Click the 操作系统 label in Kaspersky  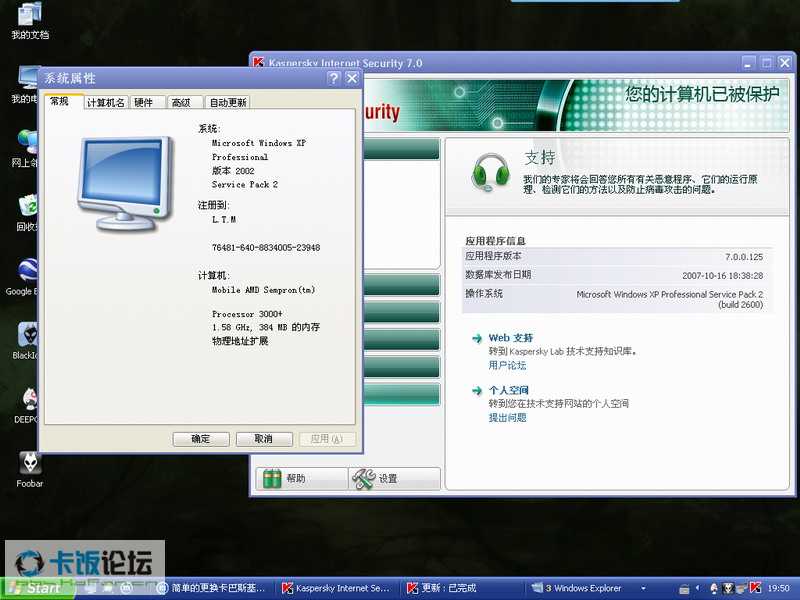pyautogui.click(x=484, y=293)
